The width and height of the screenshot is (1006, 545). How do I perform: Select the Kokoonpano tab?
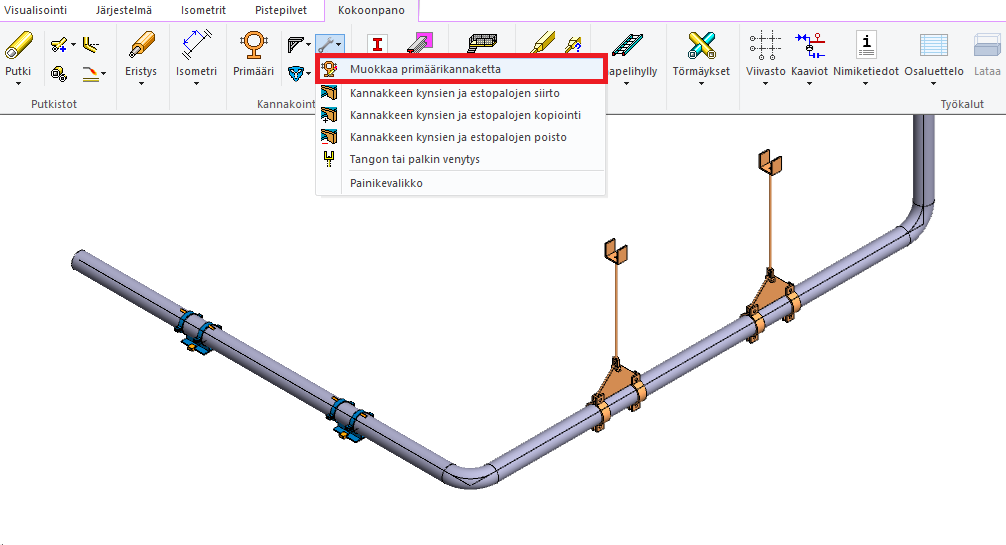[371, 10]
